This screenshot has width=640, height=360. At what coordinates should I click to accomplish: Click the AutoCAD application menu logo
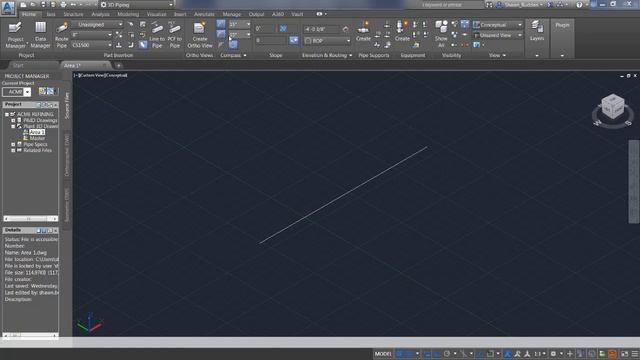pyautogui.click(x=8, y=7)
